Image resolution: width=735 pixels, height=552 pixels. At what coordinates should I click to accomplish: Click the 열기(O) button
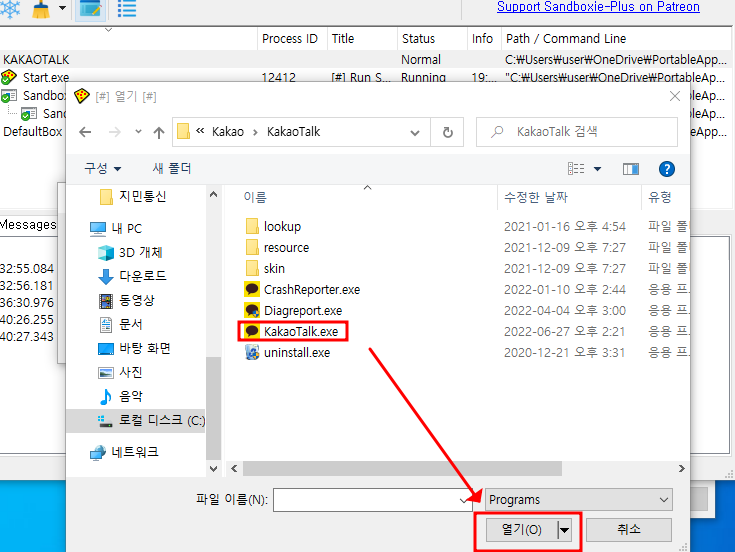click(x=521, y=530)
